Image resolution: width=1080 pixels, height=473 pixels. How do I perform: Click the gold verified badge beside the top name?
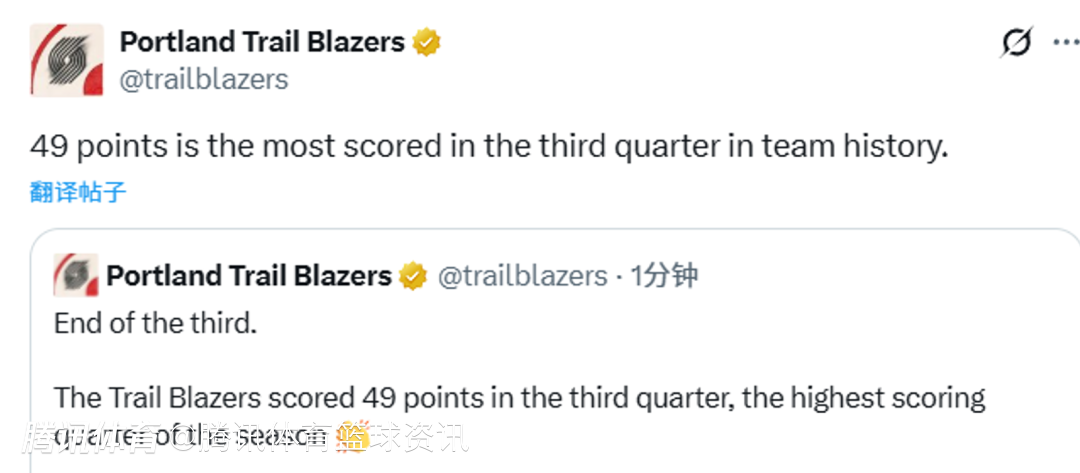tap(427, 42)
